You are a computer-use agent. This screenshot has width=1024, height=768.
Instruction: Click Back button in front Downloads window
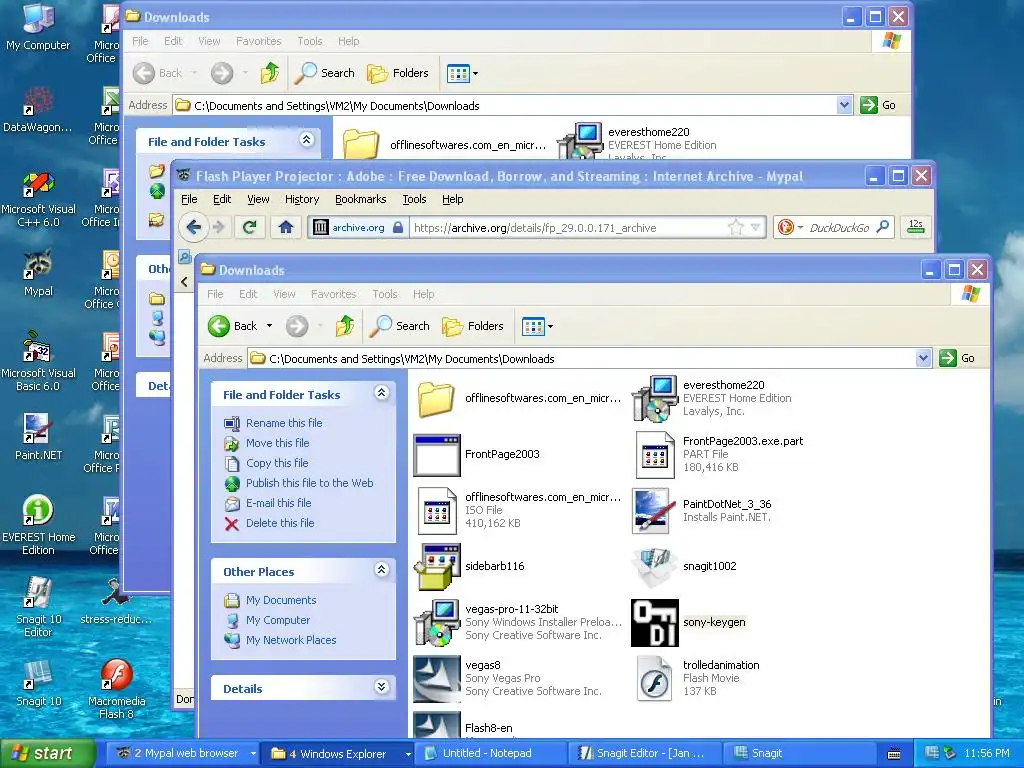click(x=232, y=326)
